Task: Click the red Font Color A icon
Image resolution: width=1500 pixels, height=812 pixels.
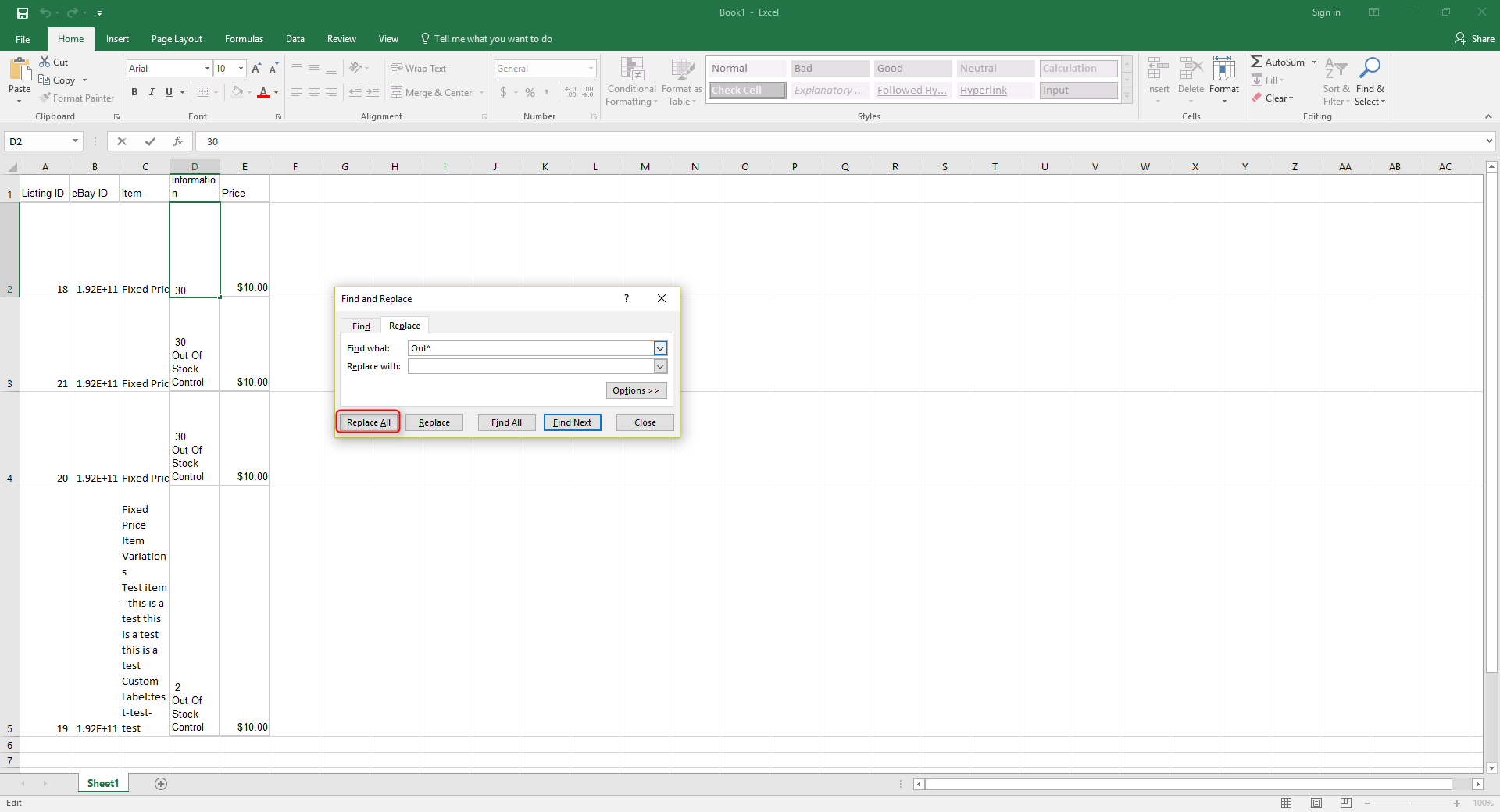Action: pyautogui.click(x=263, y=92)
